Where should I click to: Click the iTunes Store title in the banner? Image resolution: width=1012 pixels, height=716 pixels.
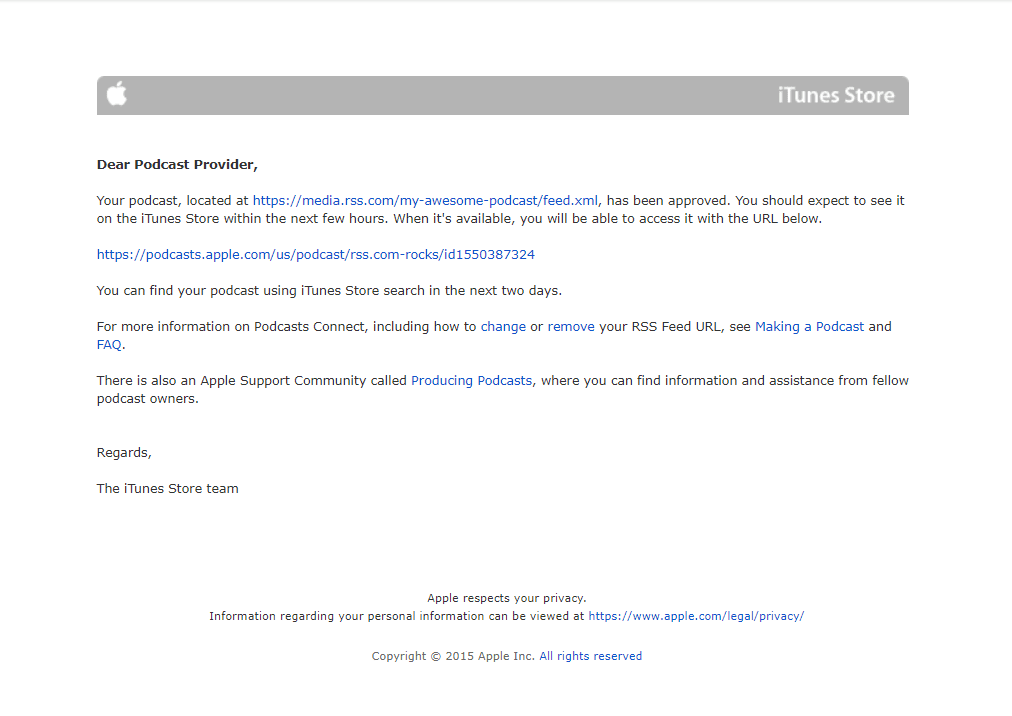coord(836,95)
